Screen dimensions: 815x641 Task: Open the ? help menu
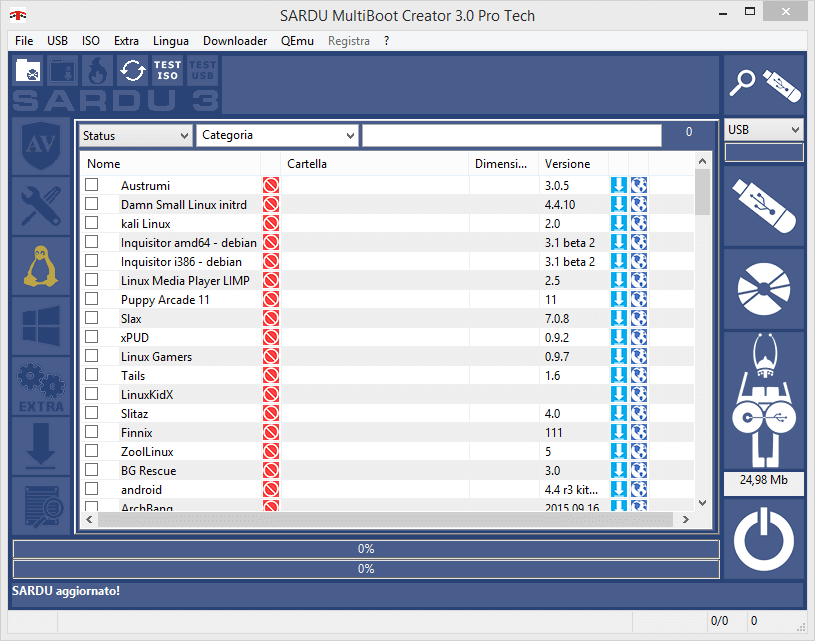(x=386, y=41)
